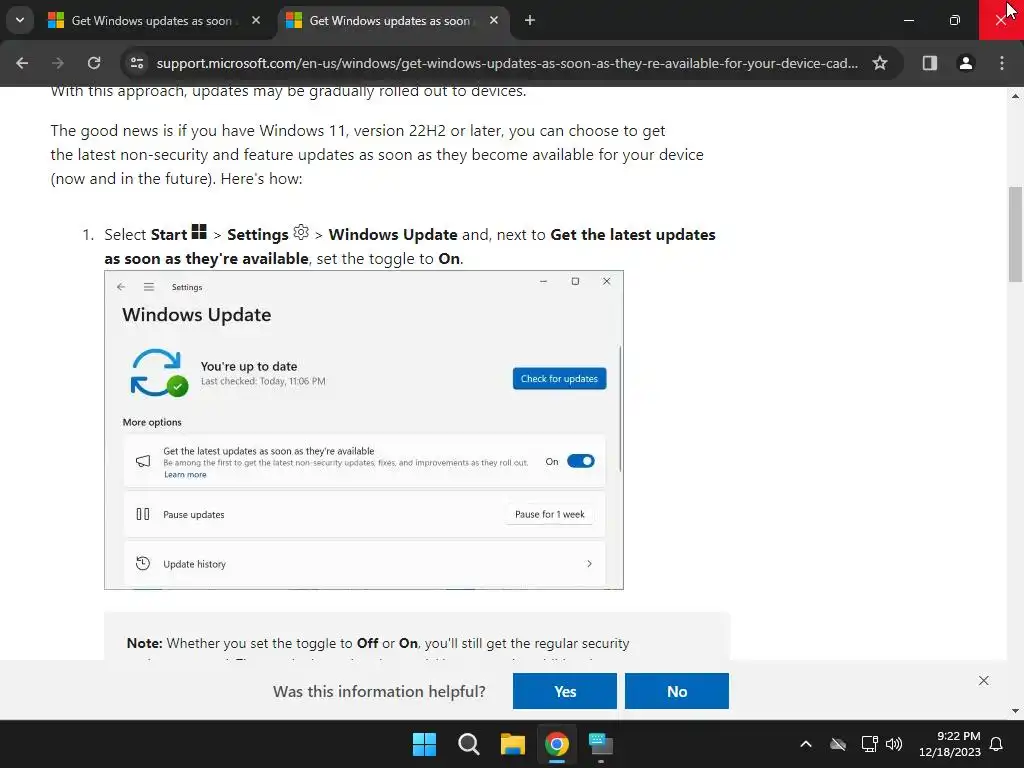Click the scrollbar down arrow

1015,711
